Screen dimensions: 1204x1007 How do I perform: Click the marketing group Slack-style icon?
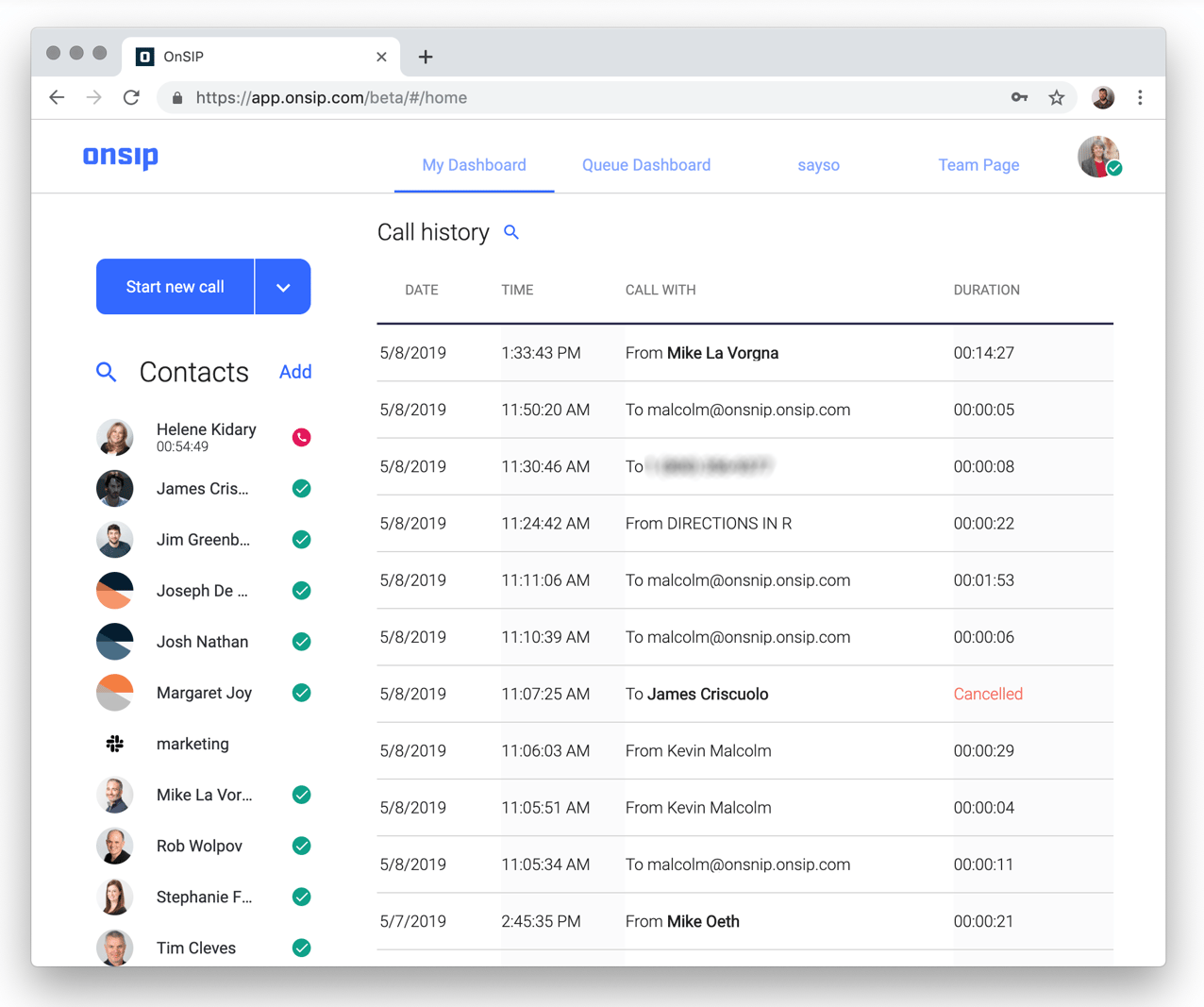click(x=115, y=744)
